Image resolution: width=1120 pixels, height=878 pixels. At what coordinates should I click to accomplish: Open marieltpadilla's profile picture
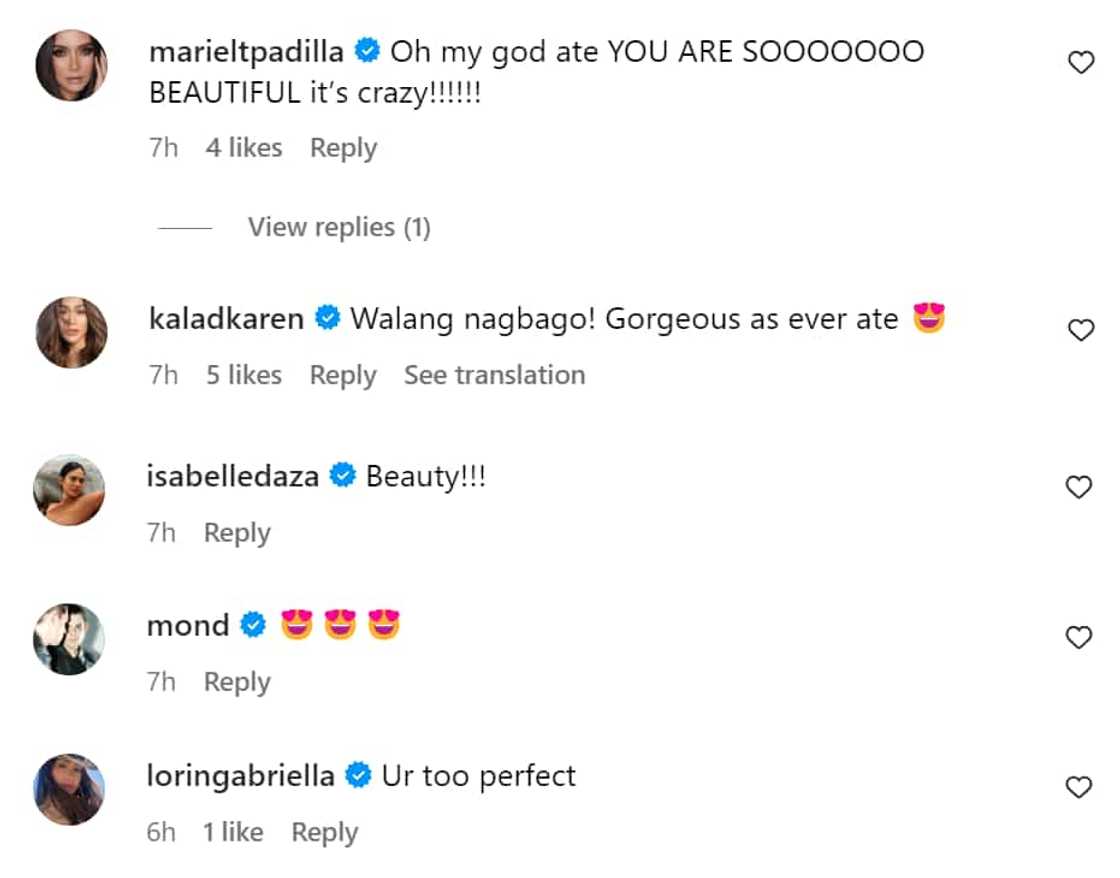click(71, 66)
